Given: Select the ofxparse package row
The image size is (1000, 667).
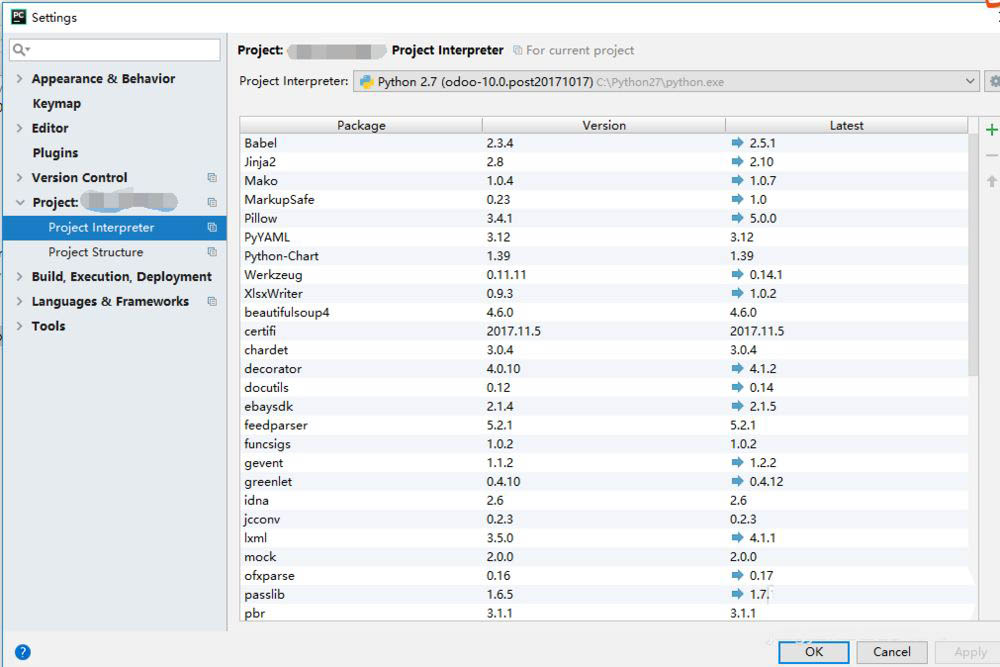Looking at the screenshot, I should (604, 576).
